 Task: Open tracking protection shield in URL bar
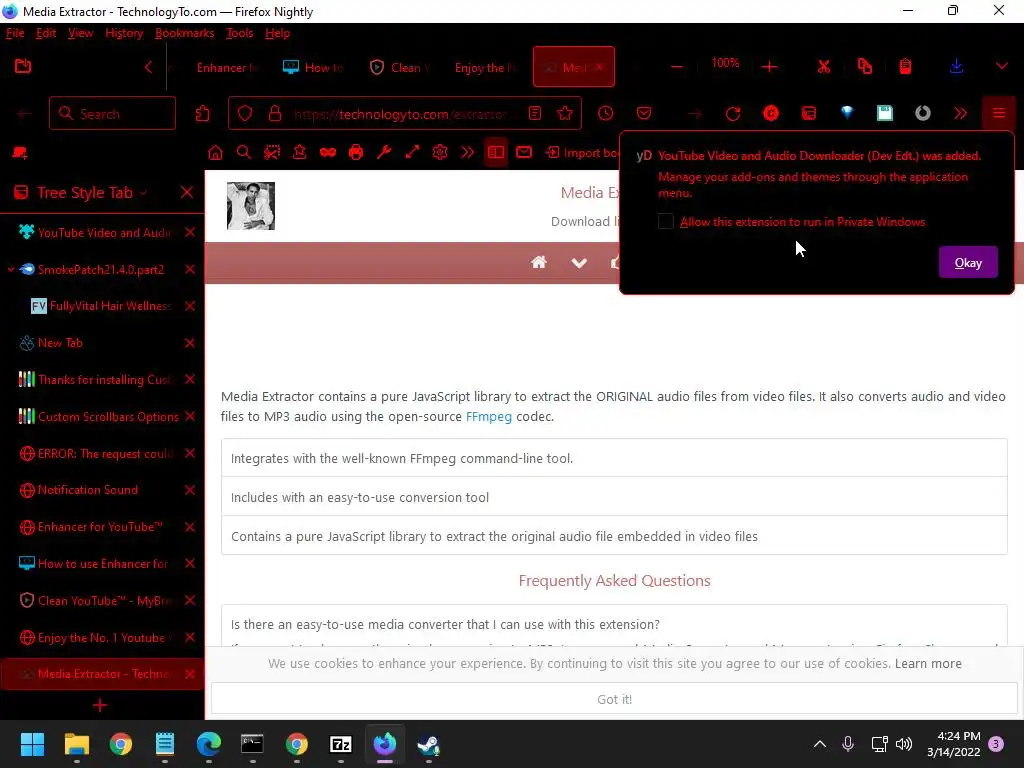[245, 114]
